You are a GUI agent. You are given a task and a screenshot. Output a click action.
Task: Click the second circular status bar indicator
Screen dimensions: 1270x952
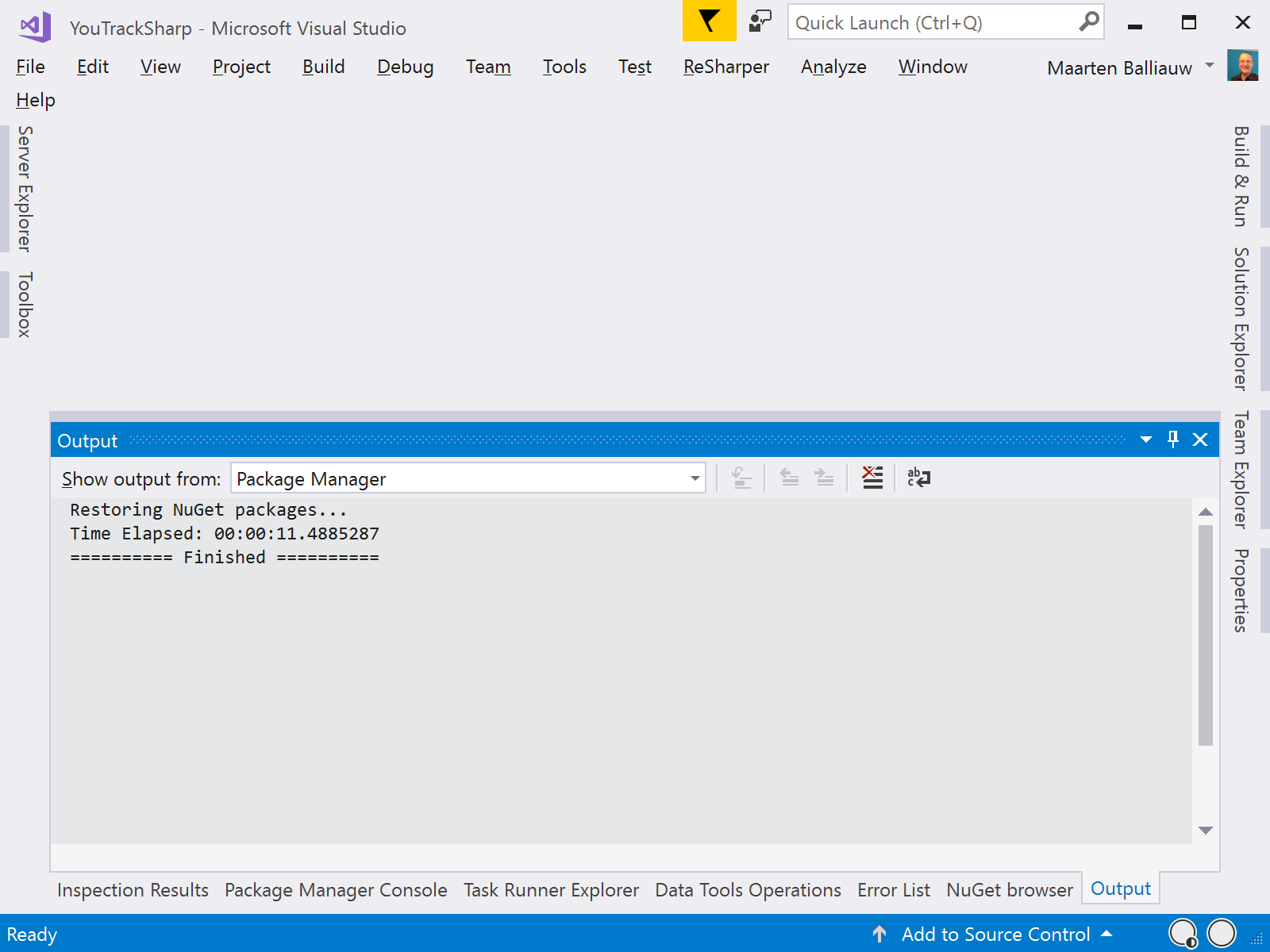pyautogui.click(x=1222, y=934)
